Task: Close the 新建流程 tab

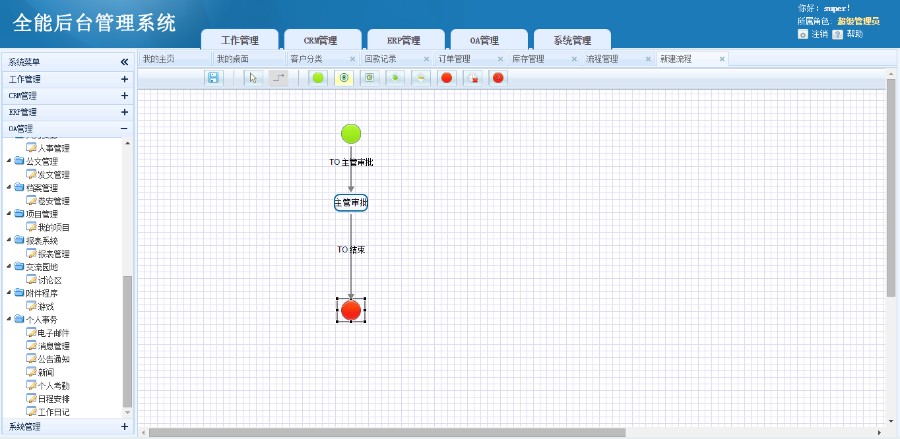Action: [x=722, y=59]
